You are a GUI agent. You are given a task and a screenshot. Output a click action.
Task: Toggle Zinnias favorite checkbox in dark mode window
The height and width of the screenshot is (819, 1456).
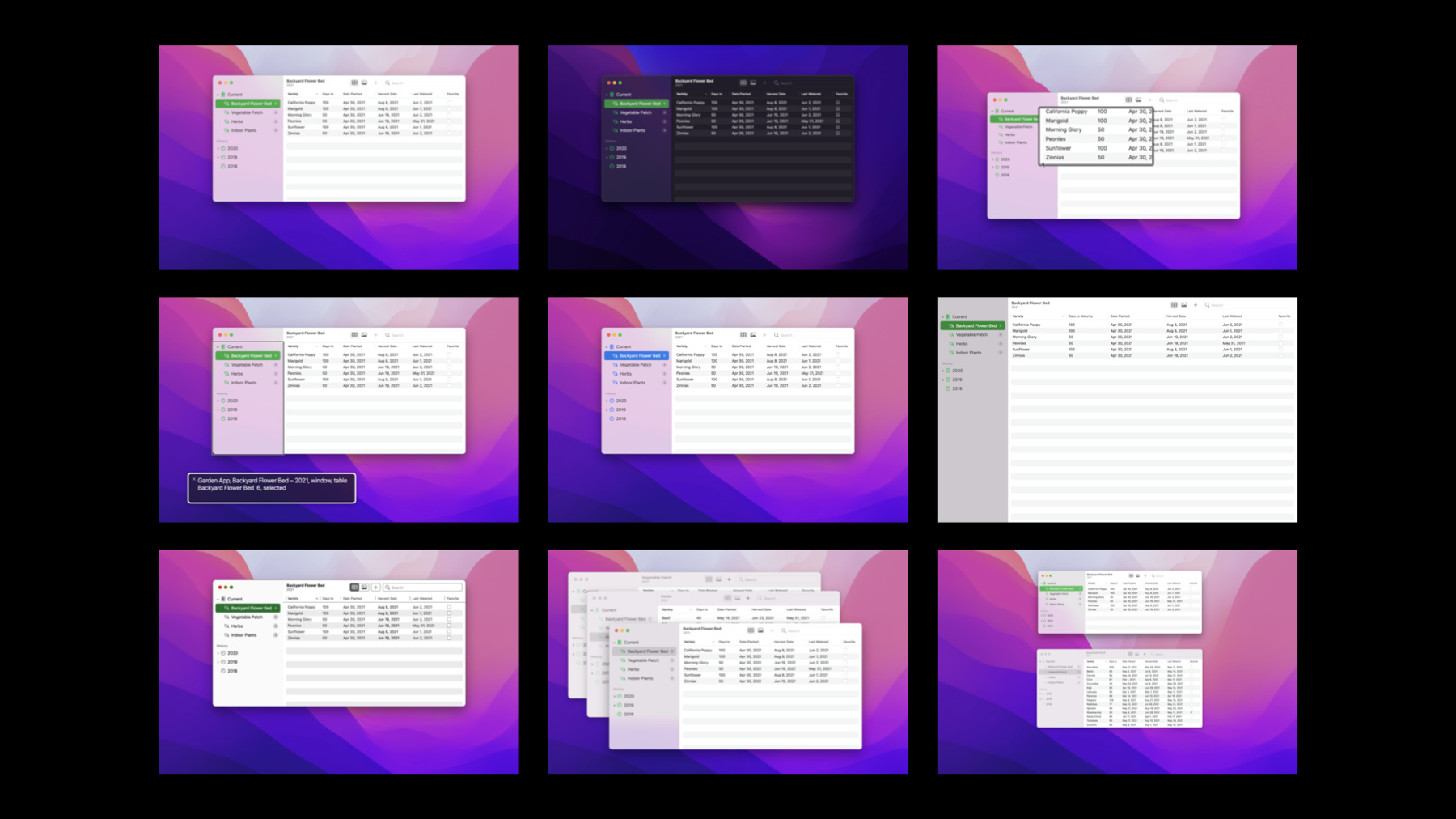838,134
